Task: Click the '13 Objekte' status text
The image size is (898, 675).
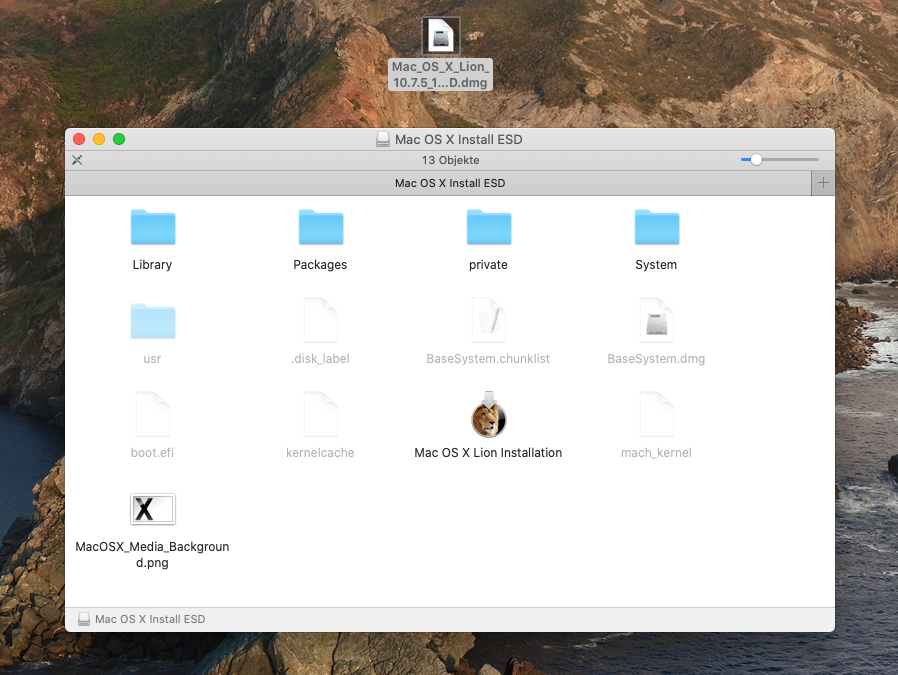Action: coord(450,160)
